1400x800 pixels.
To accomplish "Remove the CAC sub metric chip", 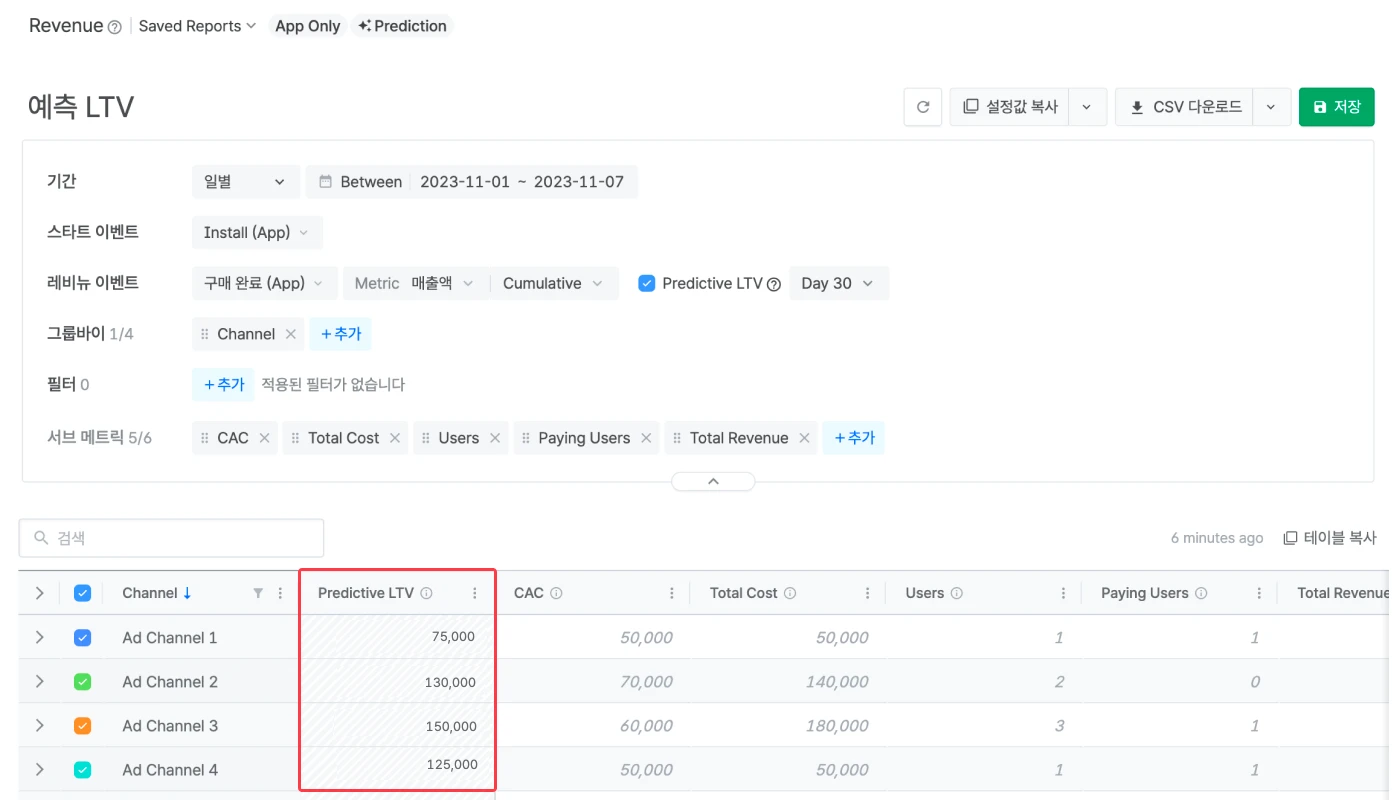I will click(264, 438).
